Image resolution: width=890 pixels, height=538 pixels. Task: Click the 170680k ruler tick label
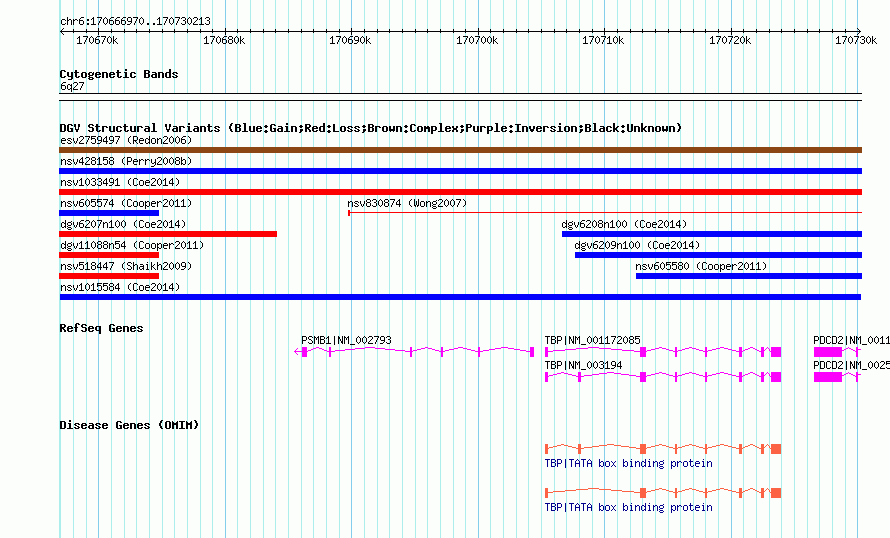coord(224,40)
